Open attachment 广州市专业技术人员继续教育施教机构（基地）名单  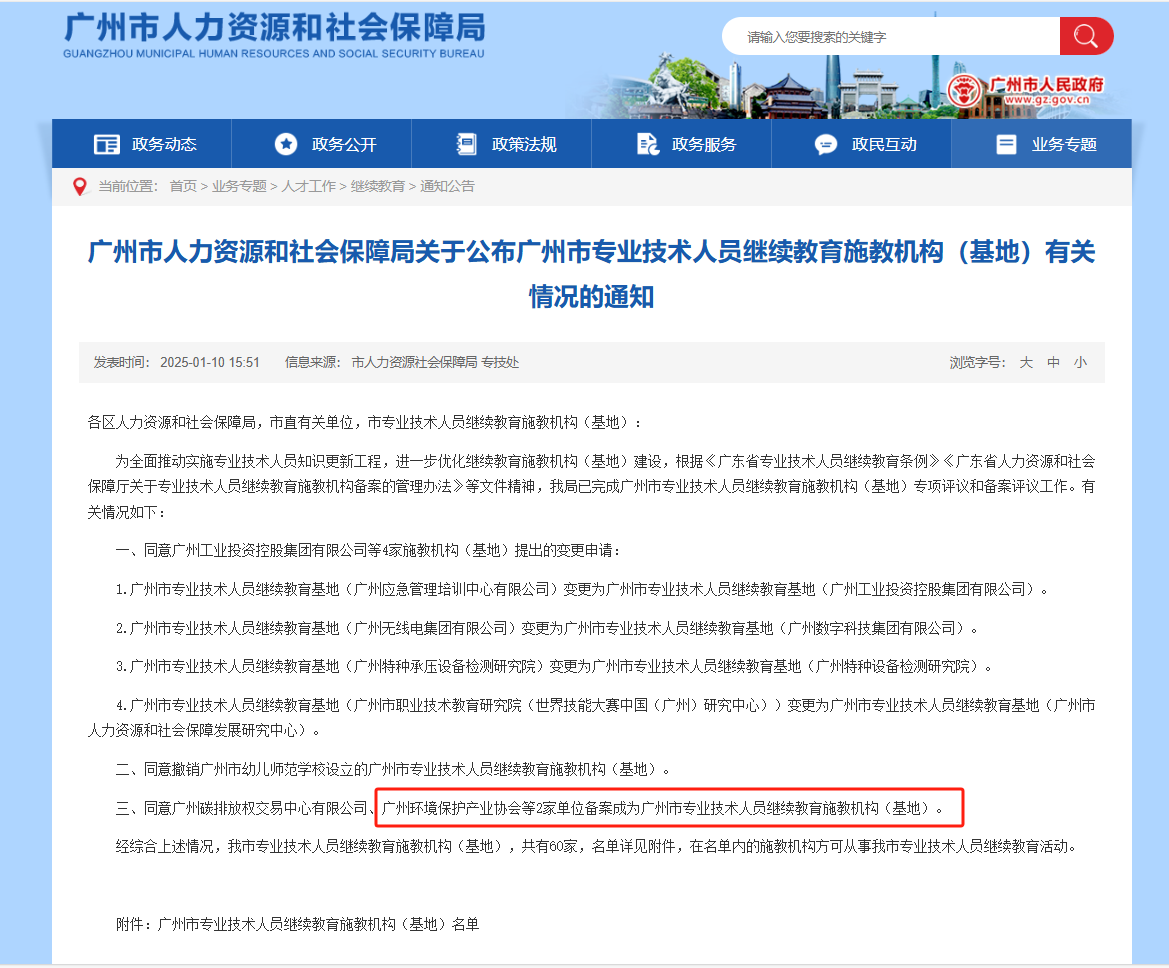pyautogui.click(x=318, y=925)
